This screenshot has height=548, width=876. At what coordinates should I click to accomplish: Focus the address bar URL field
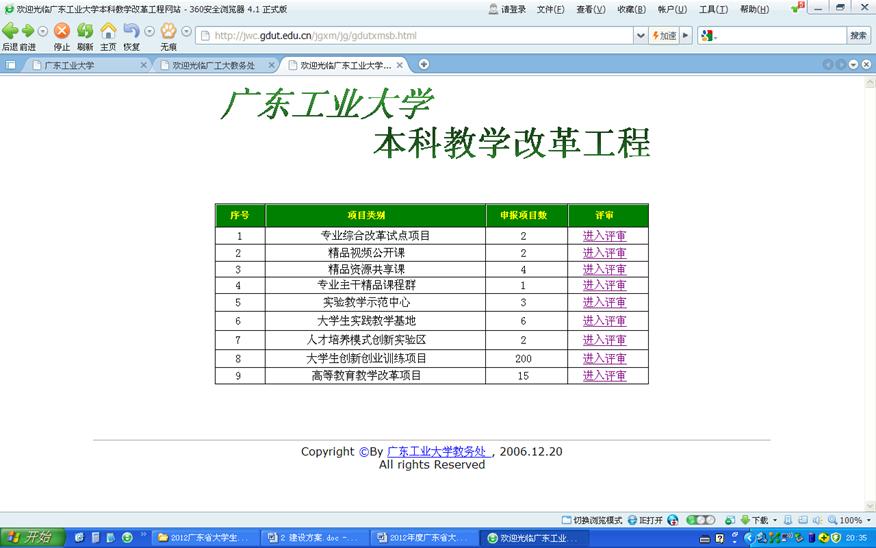(416, 36)
